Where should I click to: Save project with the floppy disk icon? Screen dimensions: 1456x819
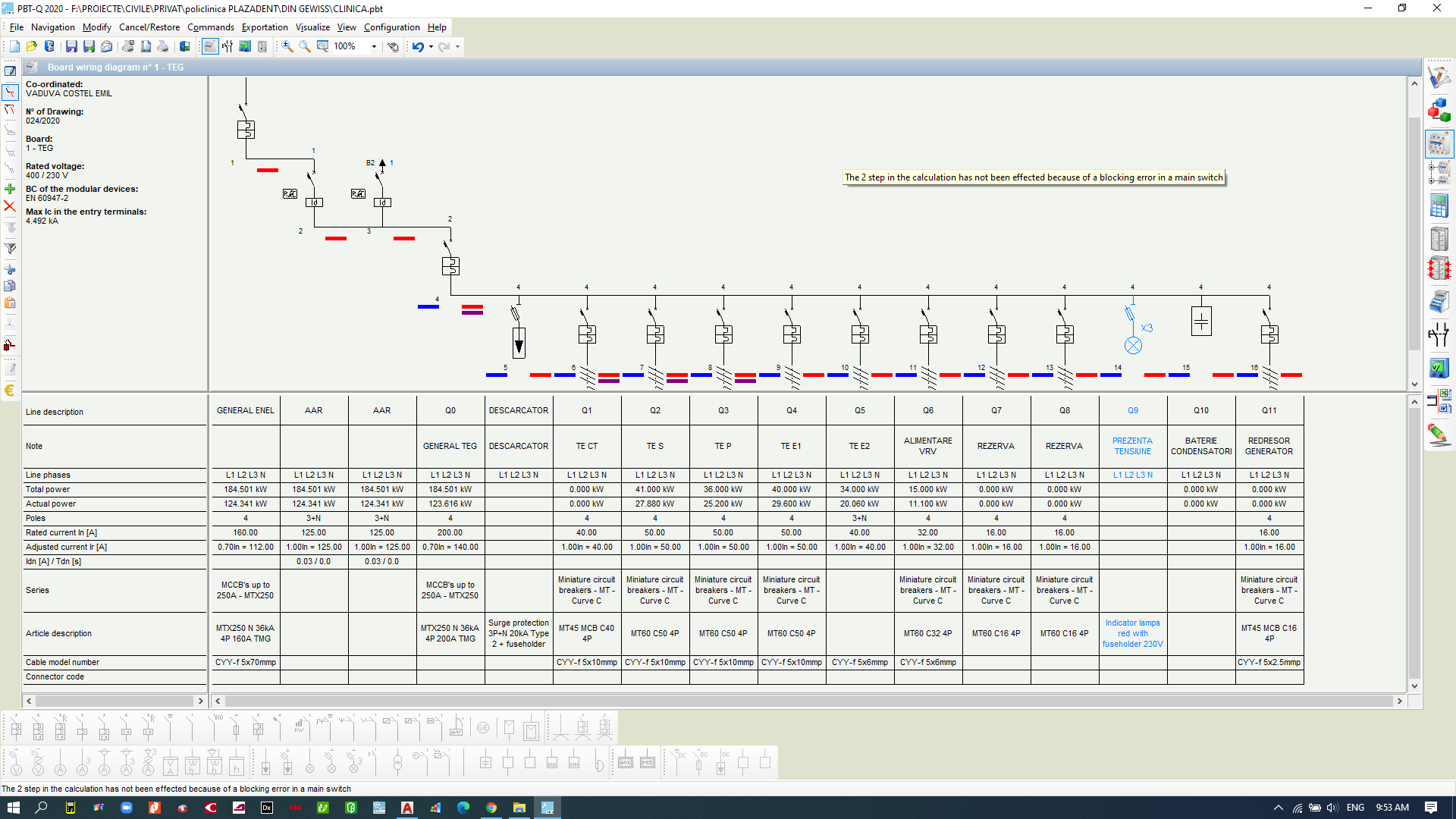click(71, 46)
